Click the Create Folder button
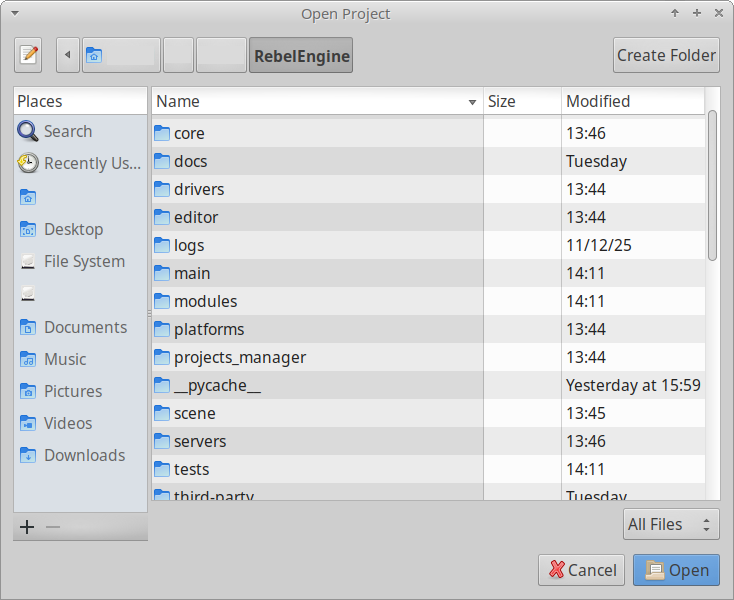The image size is (734, 600). click(666, 55)
